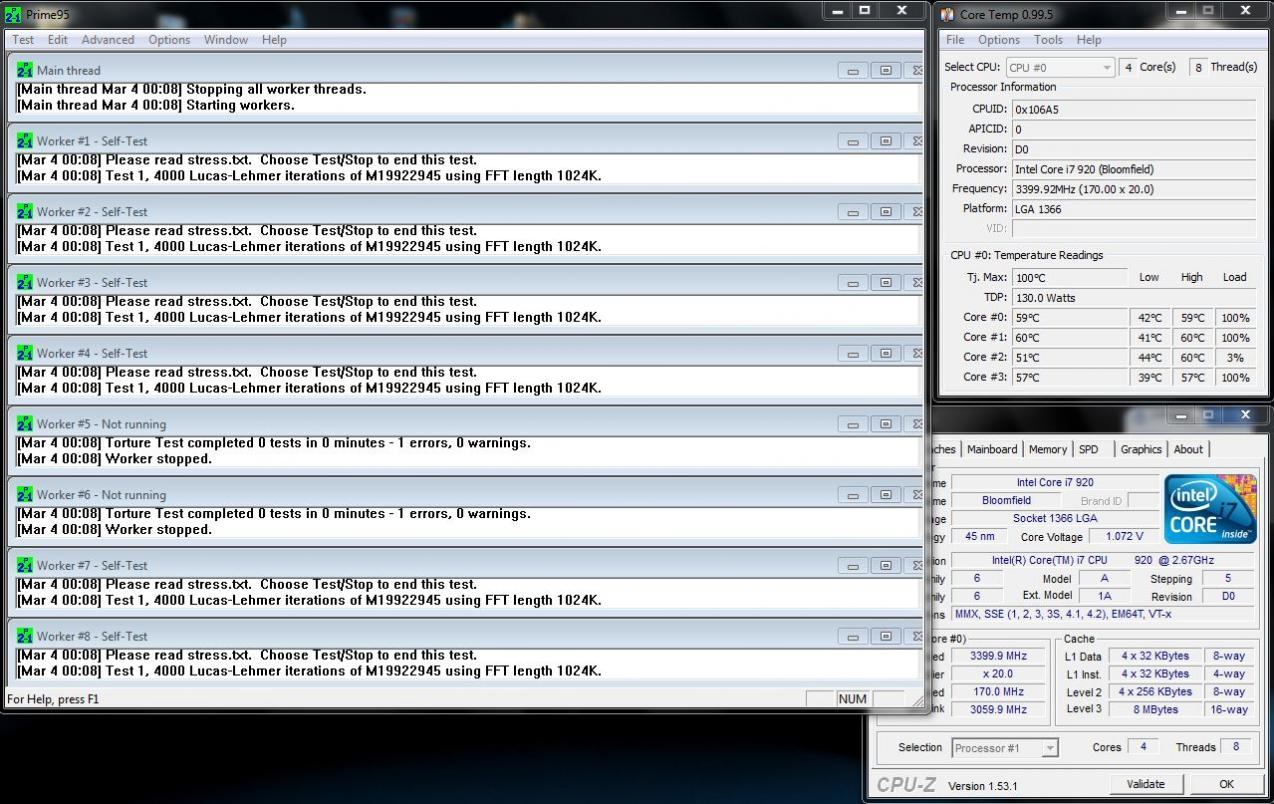Open the File menu in Core Temp
Image resolution: width=1274 pixels, height=804 pixels.
coord(955,40)
